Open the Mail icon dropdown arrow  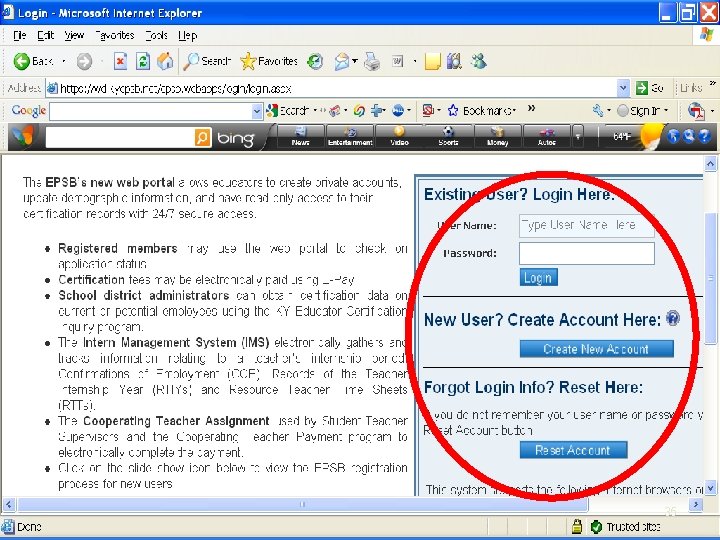click(355, 61)
